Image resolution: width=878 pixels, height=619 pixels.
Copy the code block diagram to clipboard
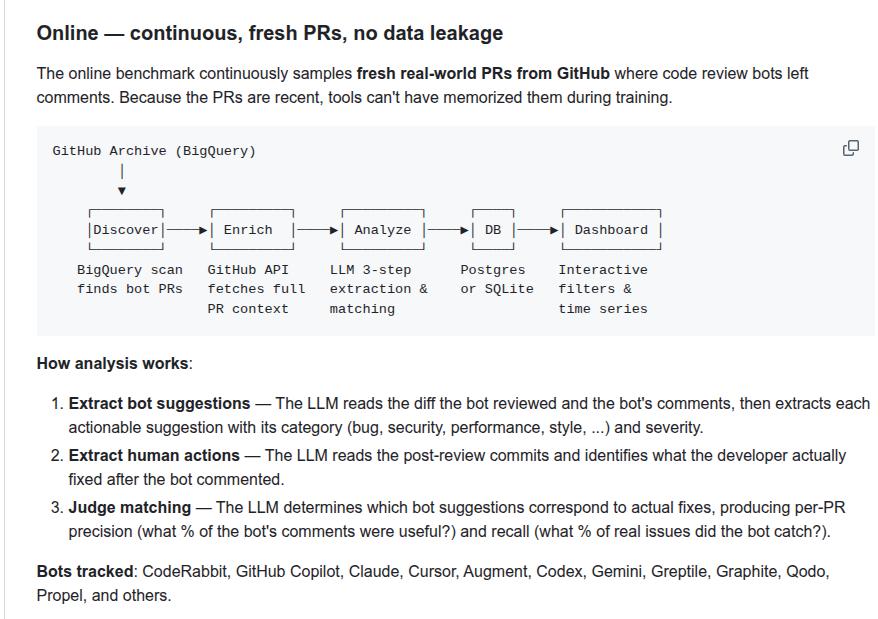[x=851, y=148]
